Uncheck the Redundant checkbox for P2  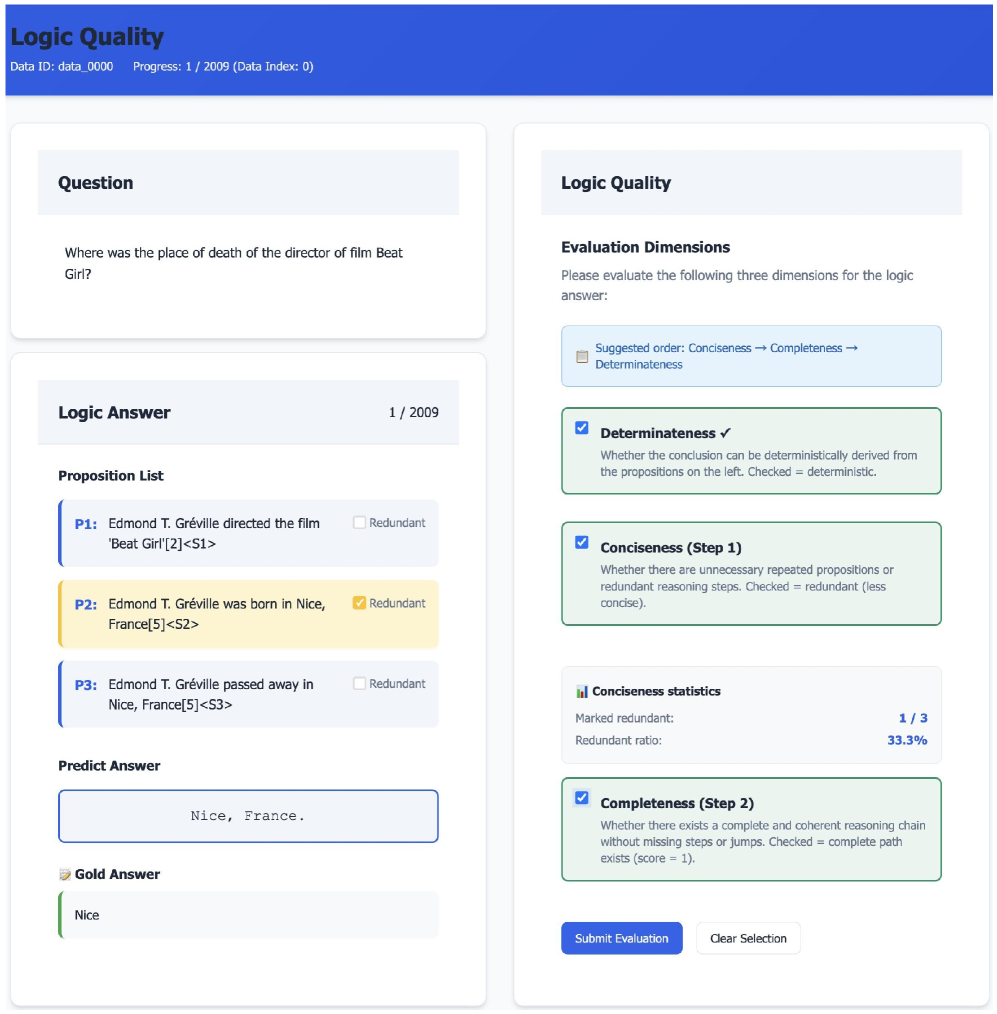coord(360,603)
